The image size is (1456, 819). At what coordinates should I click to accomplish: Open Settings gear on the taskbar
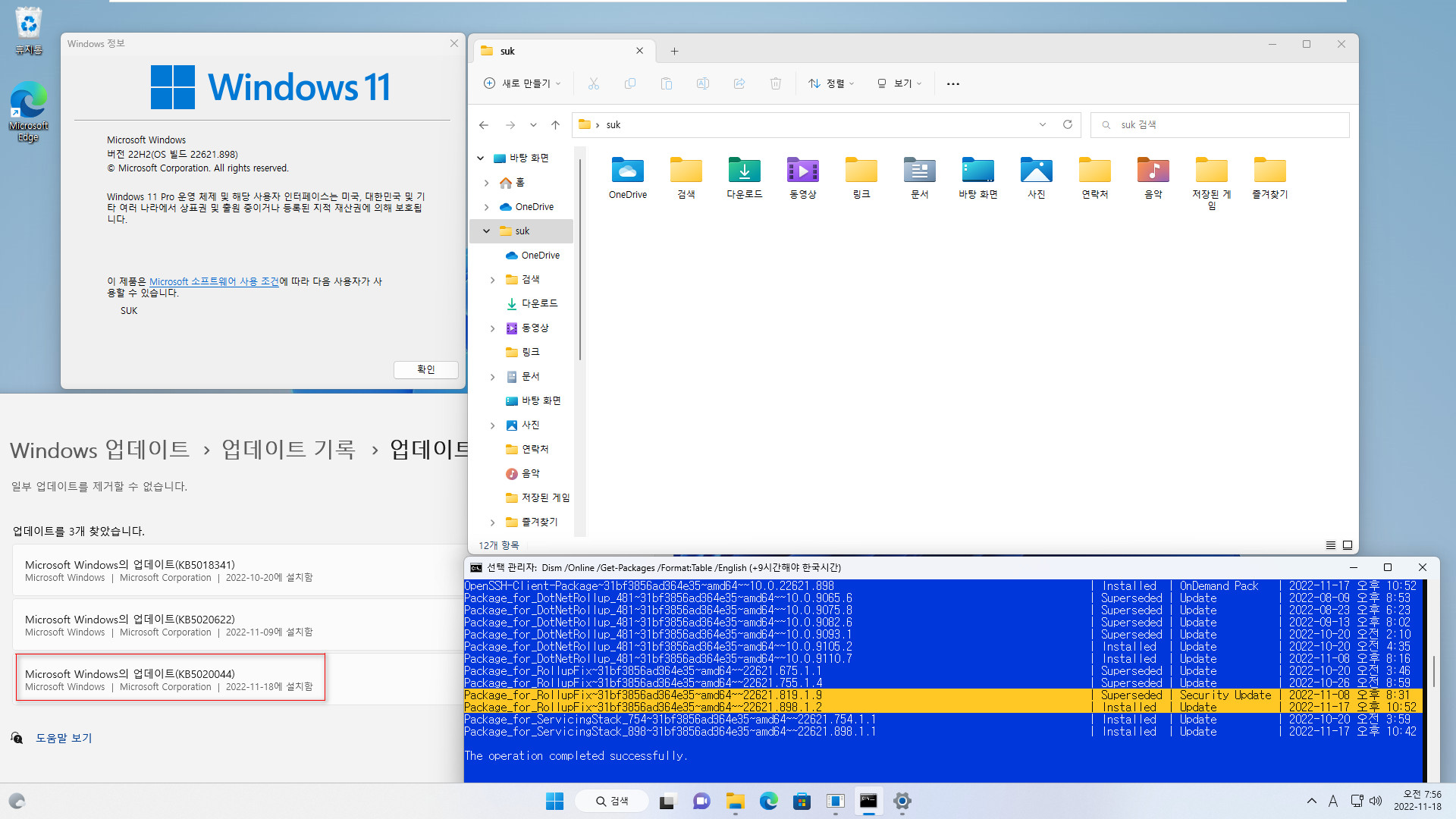(902, 801)
